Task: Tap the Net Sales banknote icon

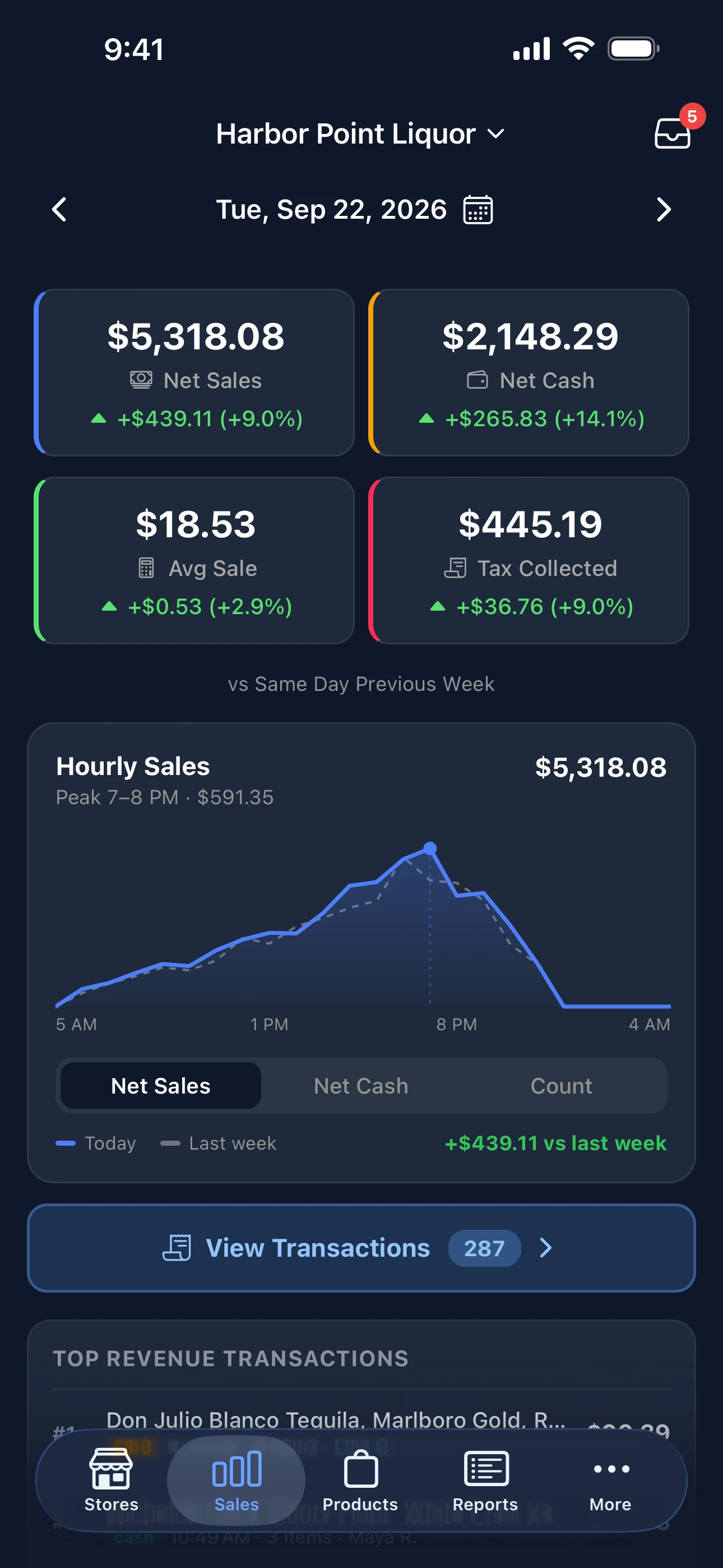Action: point(141,380)
